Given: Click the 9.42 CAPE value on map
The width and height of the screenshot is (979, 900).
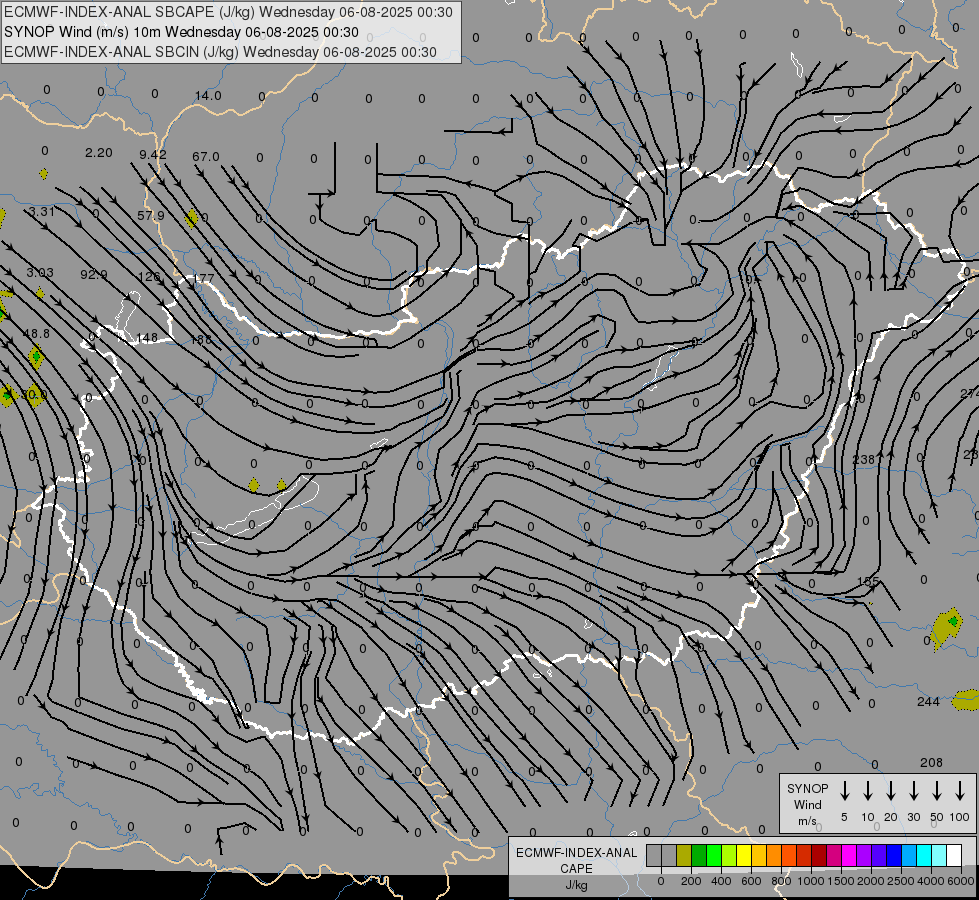Looking at the screenshot, I should (x=153, y=154).
